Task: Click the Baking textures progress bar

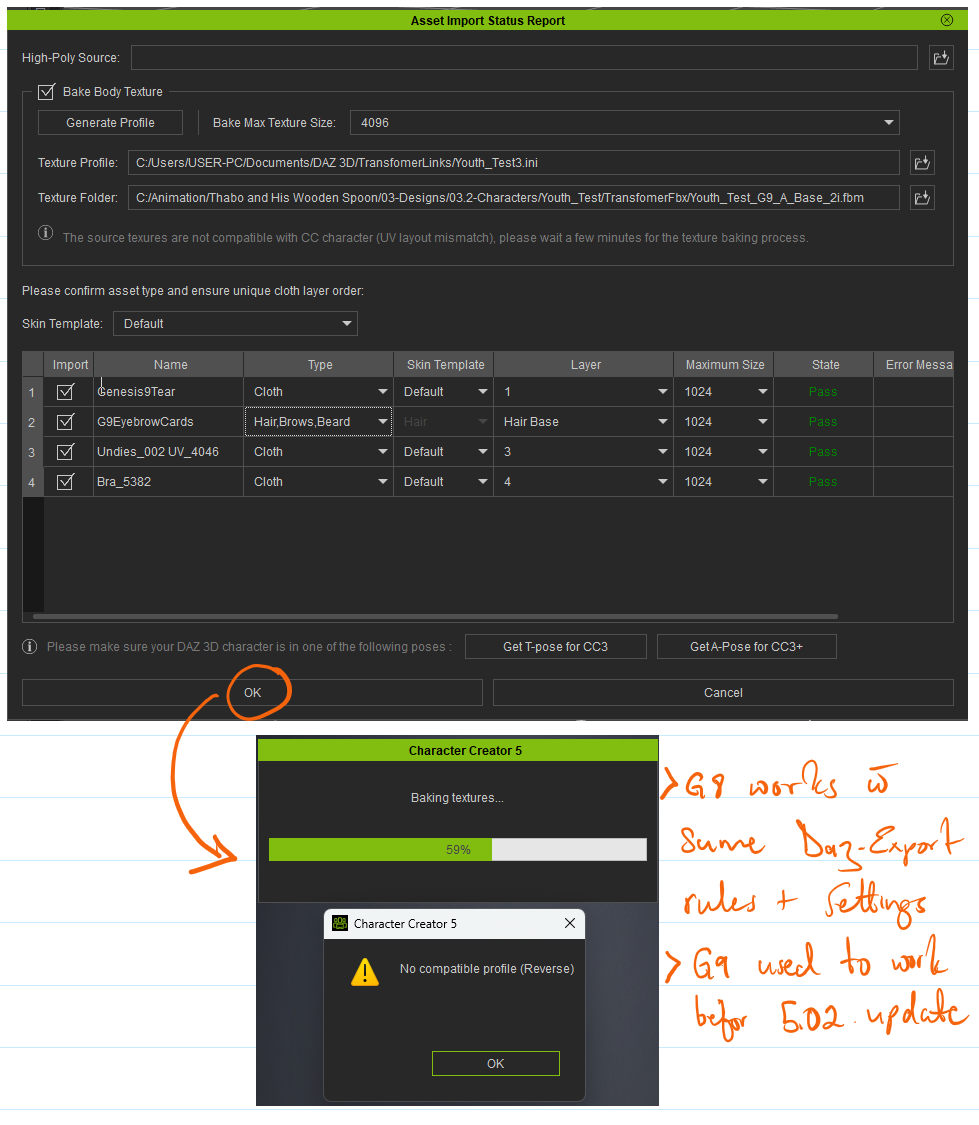Action: (x=457, y=850)
